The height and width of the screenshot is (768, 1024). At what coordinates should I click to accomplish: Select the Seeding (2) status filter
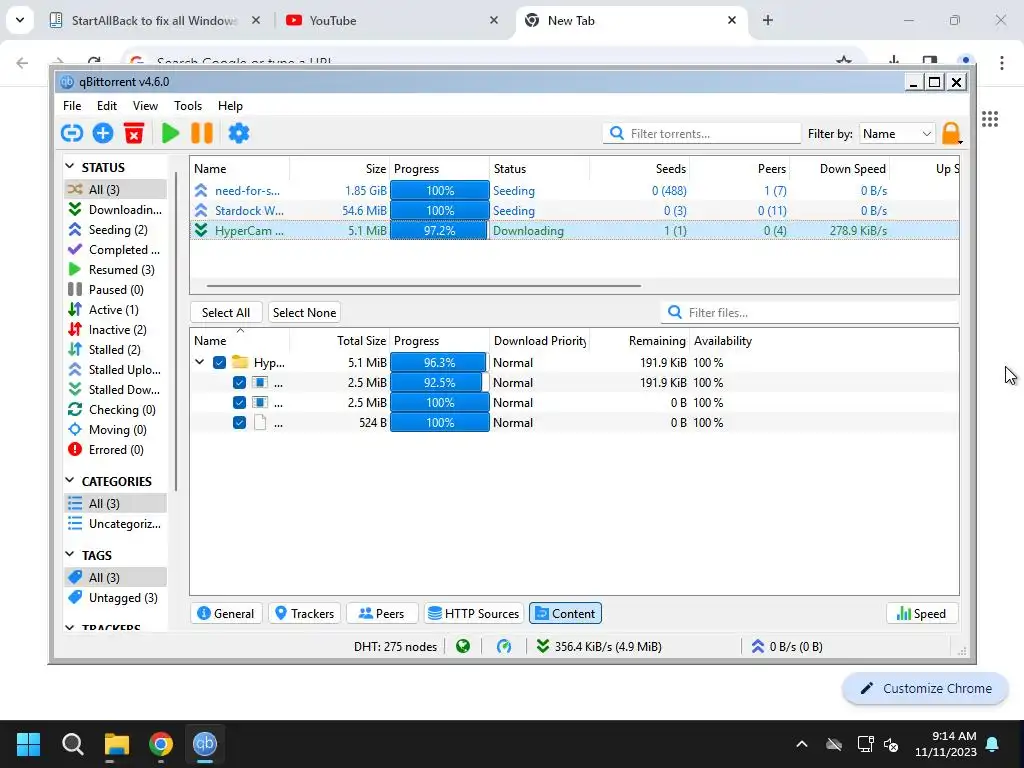pyautogui.click(x=115, y=230)
